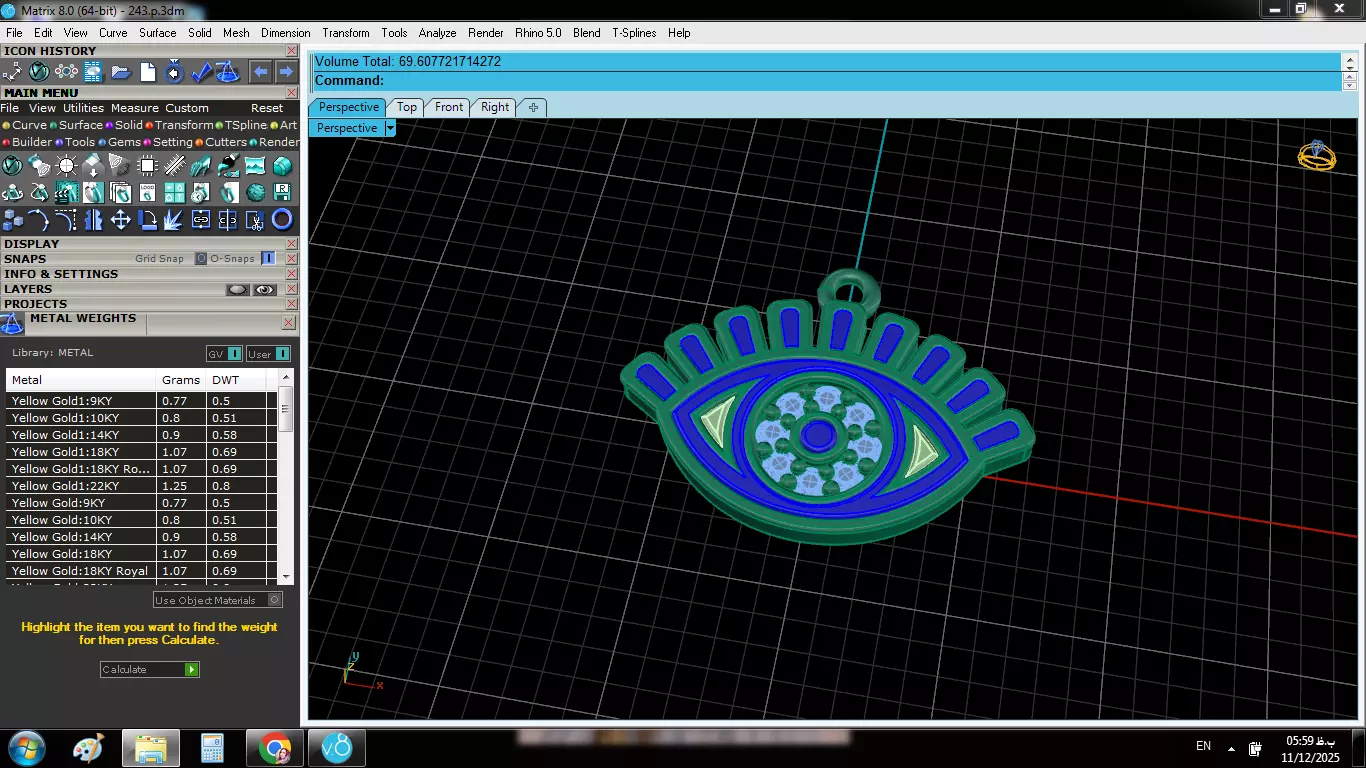Screen dimensions: 1366x768
Task: Click the blank document icon in Icon History
Action: click(x=148, y=72)
